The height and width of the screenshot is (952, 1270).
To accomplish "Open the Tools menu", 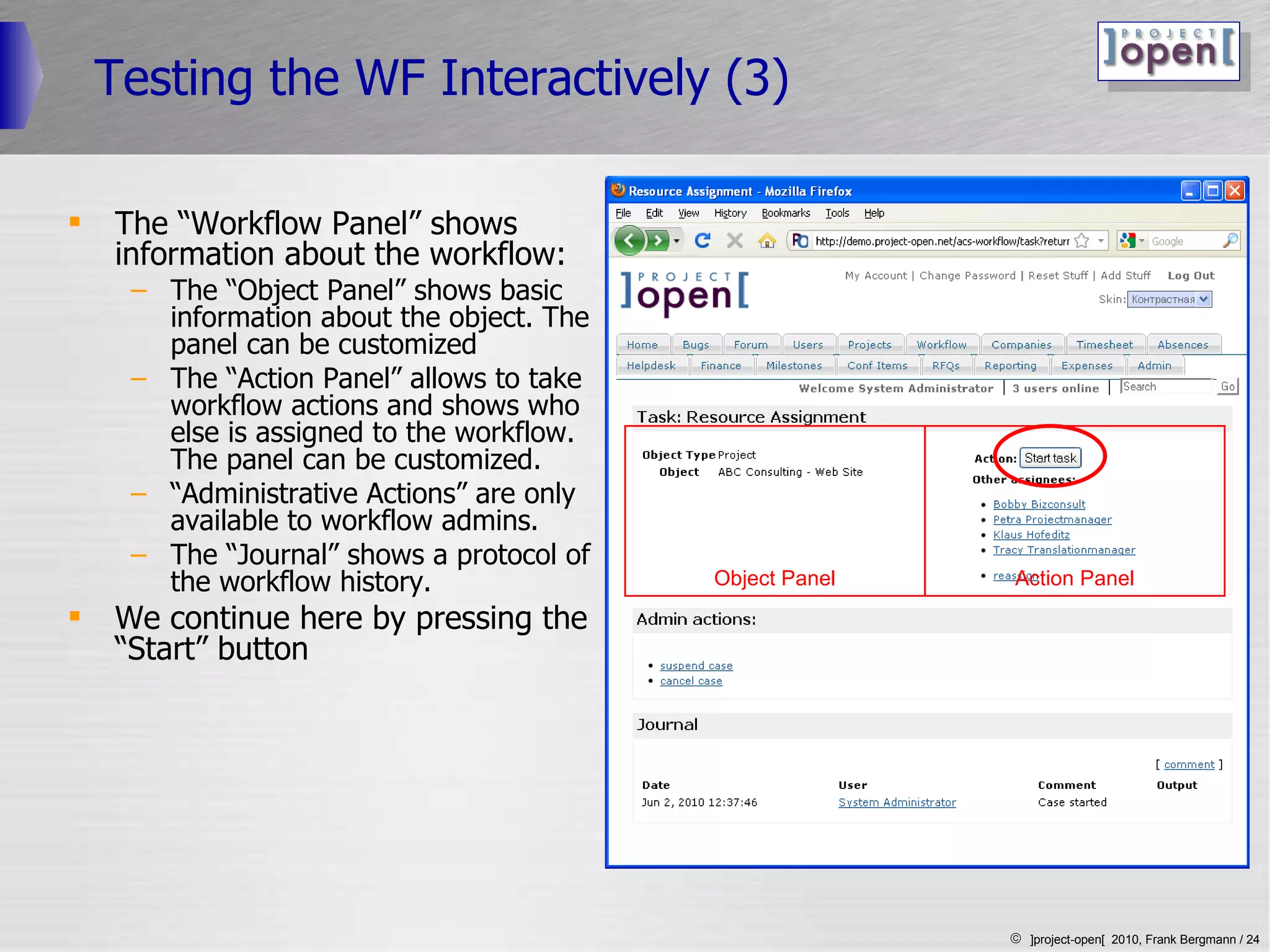I will click(x=837, y=213).
